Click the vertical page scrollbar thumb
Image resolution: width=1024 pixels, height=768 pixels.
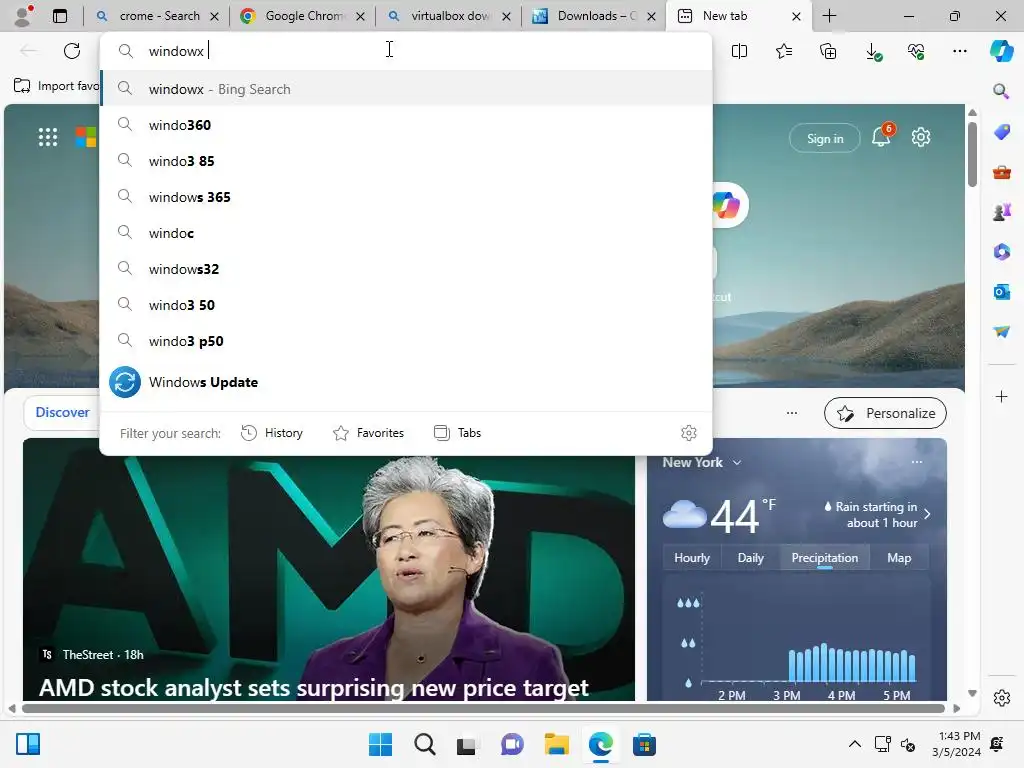tap(972, 153)
